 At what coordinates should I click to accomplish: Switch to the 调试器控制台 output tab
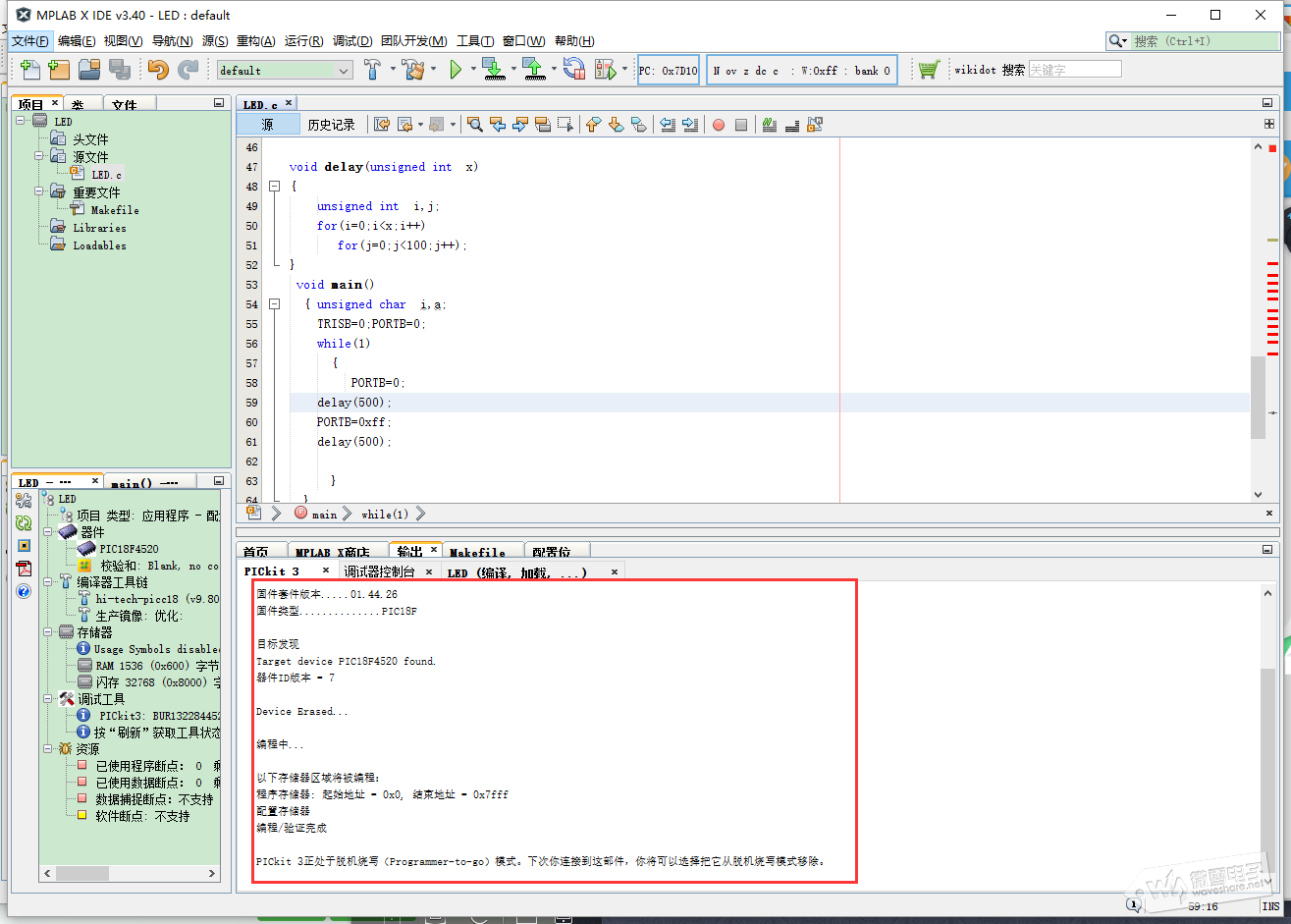(379, 571)
